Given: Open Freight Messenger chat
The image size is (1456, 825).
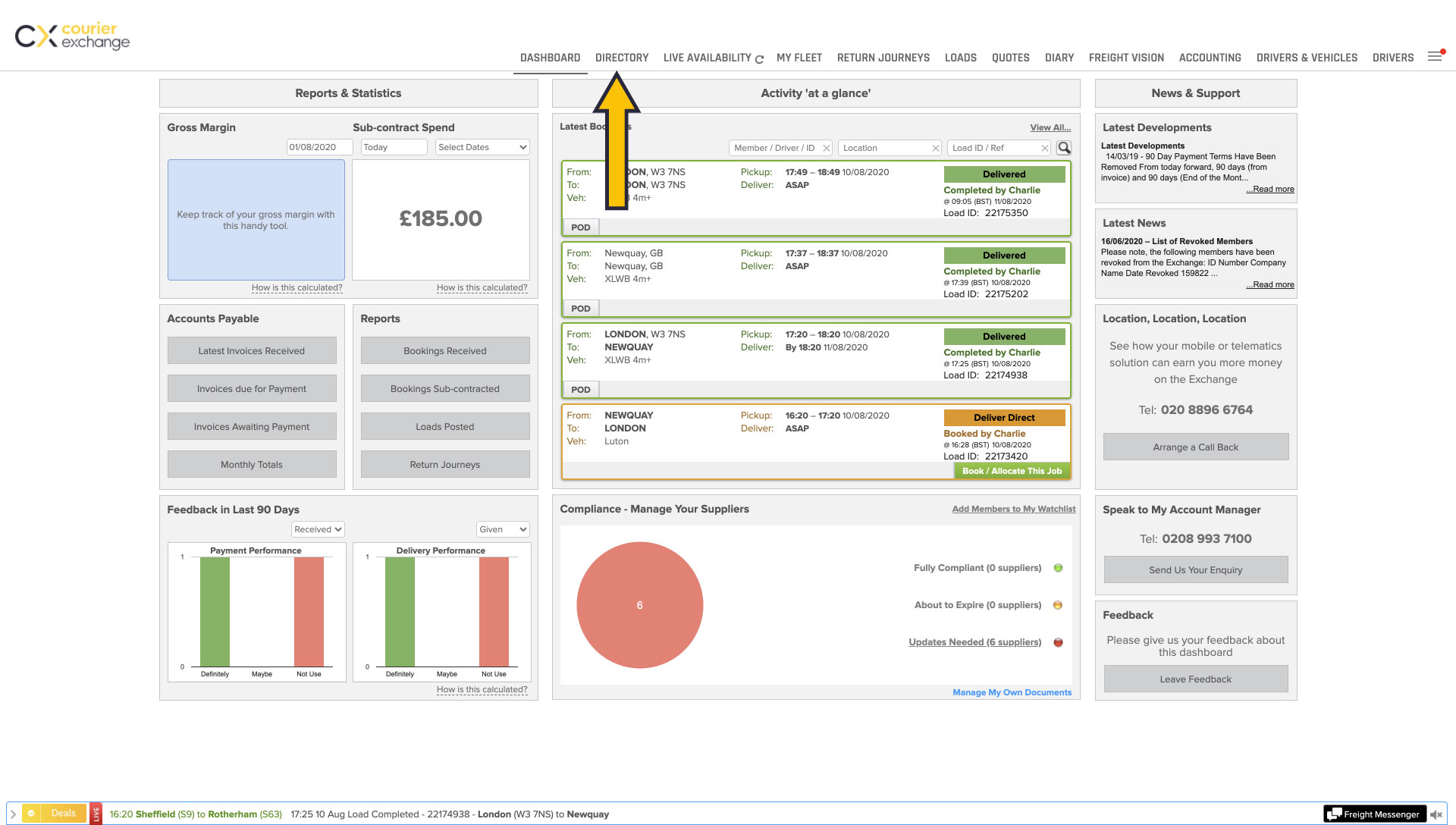Looking at the screenshot, I should (x=1374, y=814).
